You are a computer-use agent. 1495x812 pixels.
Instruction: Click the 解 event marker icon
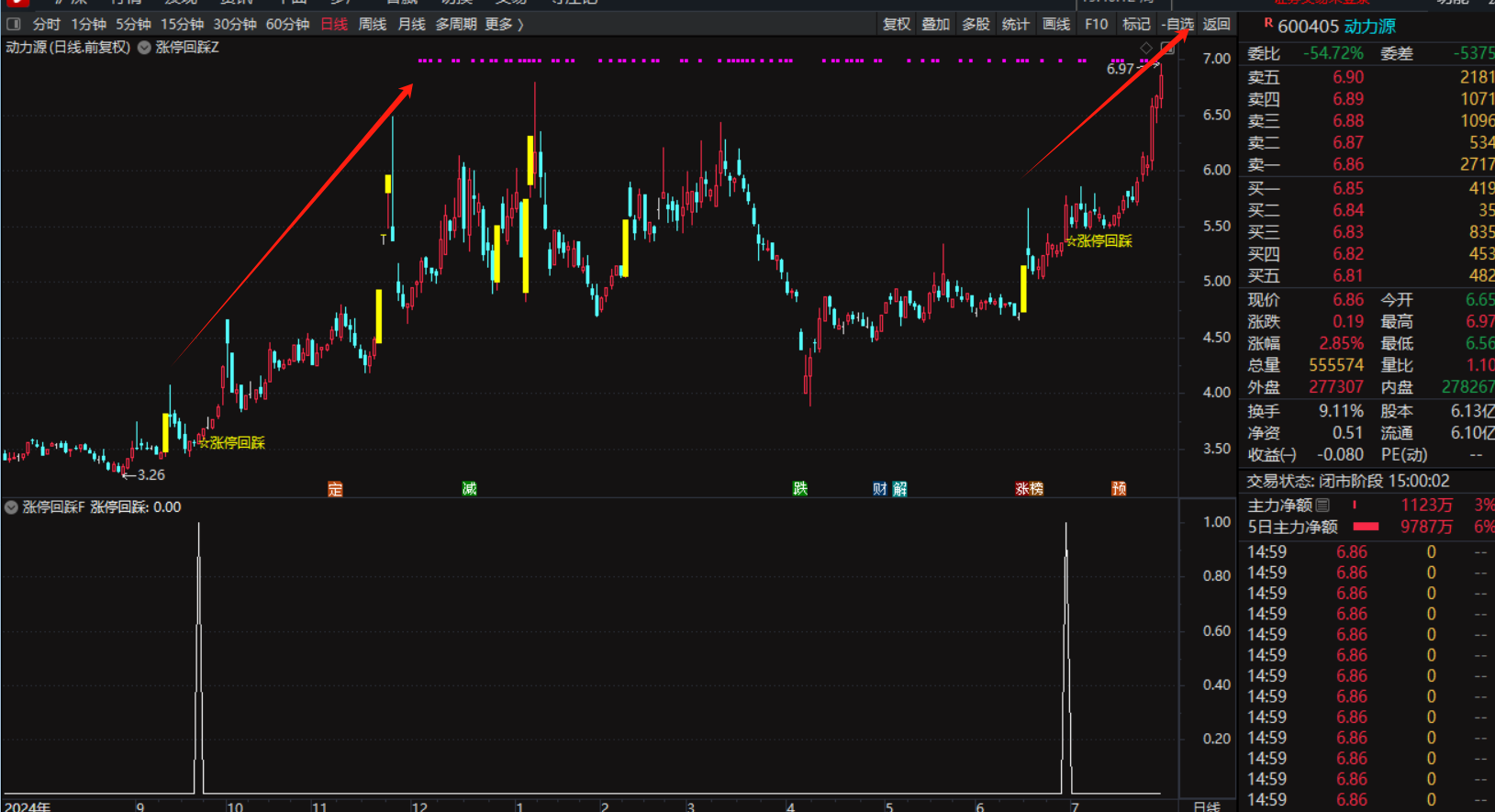(900, 489)
